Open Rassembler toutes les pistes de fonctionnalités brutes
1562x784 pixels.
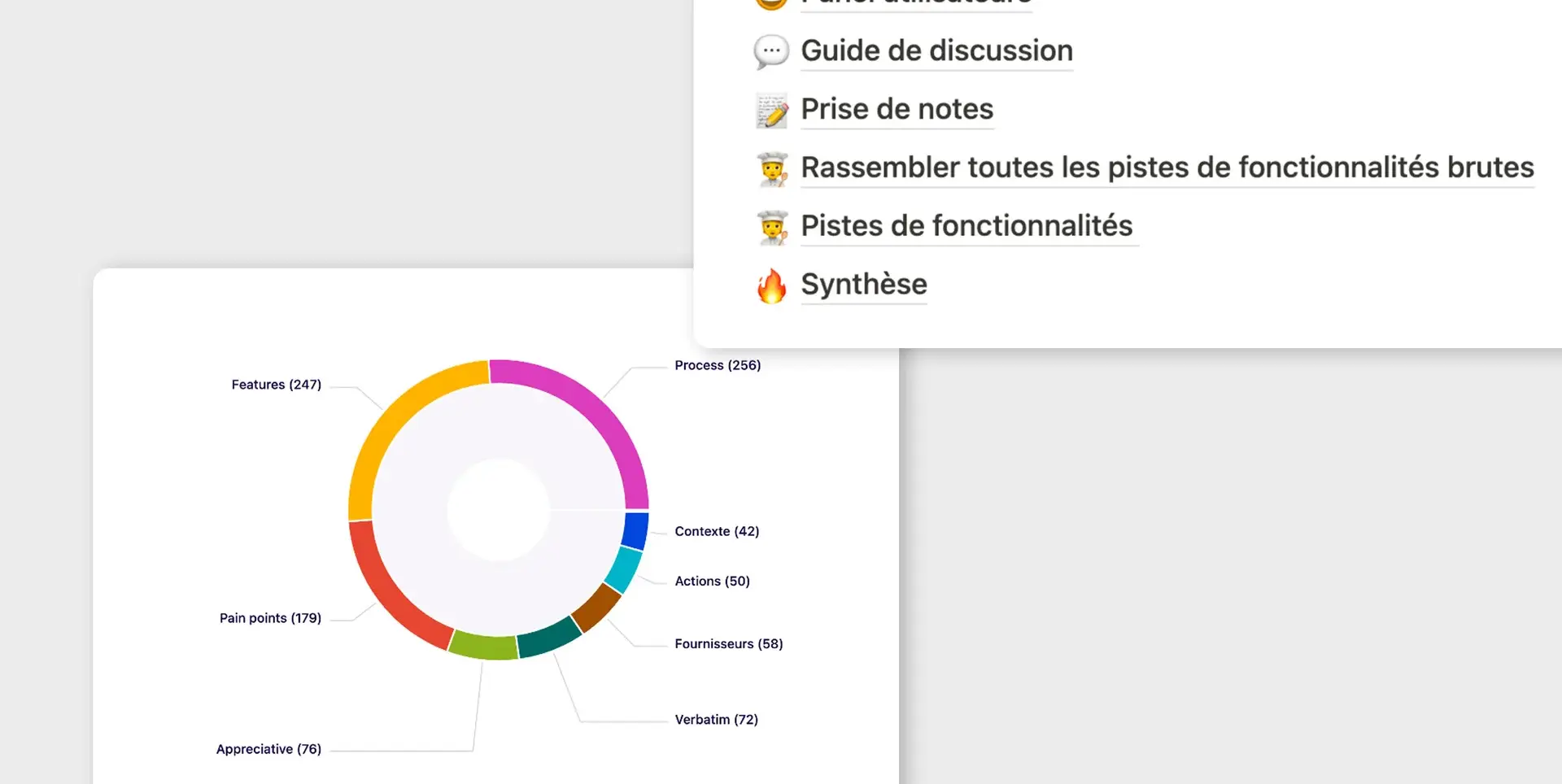pyautogui.click(x=1167, y=168)
